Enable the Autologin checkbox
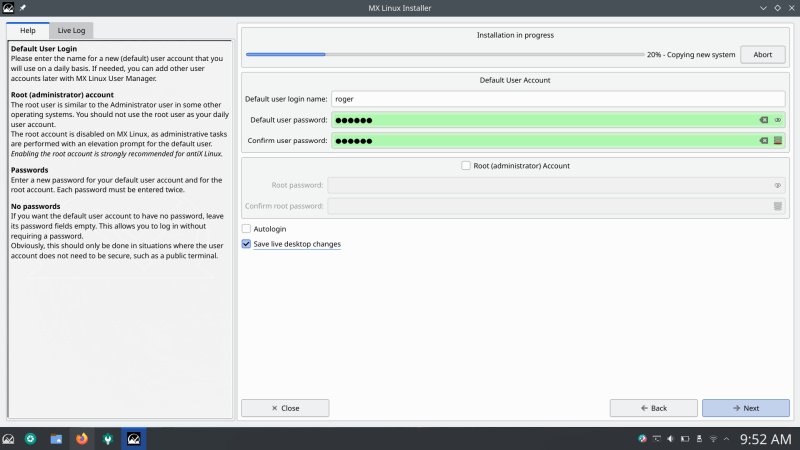Screen dimensions: 800x450 (246, 229)
